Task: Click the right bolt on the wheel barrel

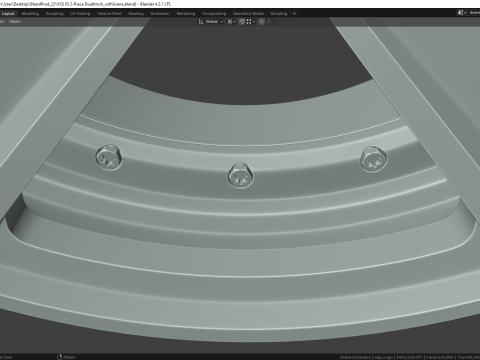Action: coord(373,159)
